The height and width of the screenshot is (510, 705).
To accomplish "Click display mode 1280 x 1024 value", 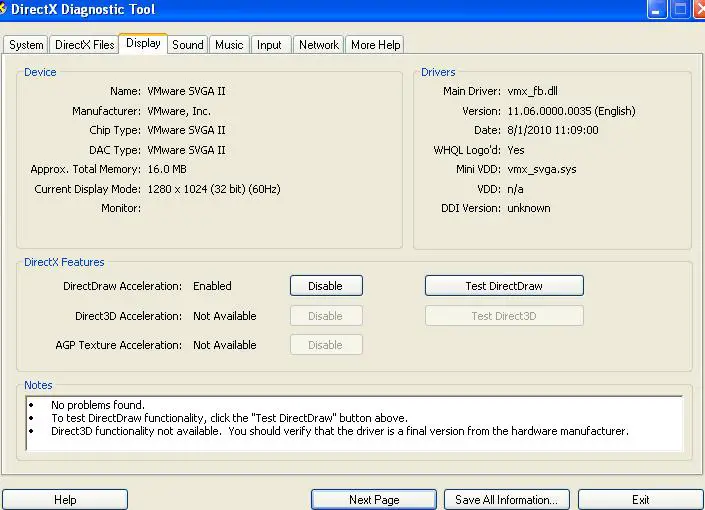I will point(214,189).
